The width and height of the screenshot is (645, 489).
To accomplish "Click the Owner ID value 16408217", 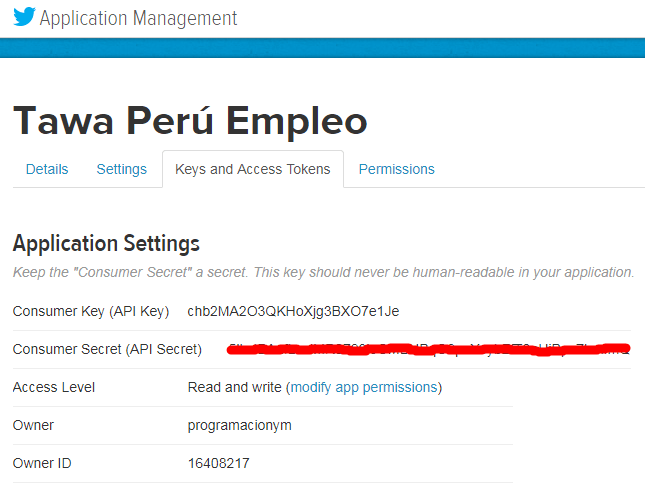I will pos(218,463).
